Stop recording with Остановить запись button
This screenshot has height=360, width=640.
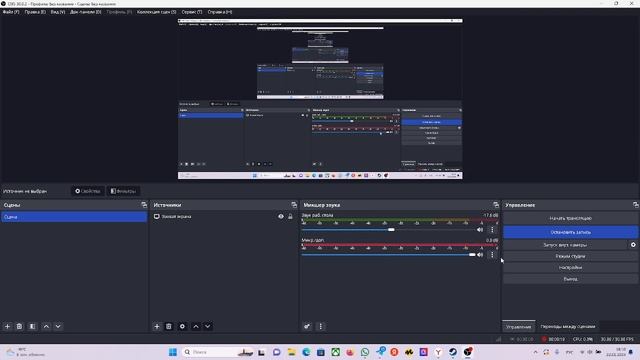click(570, 232)
